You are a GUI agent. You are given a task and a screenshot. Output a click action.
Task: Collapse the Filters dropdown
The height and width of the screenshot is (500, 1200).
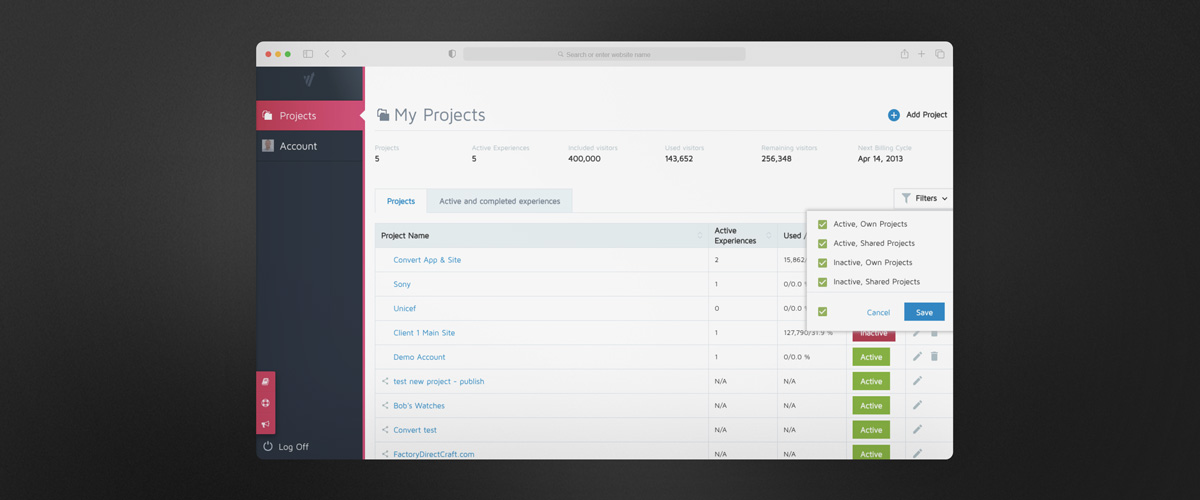coord(923,199)
